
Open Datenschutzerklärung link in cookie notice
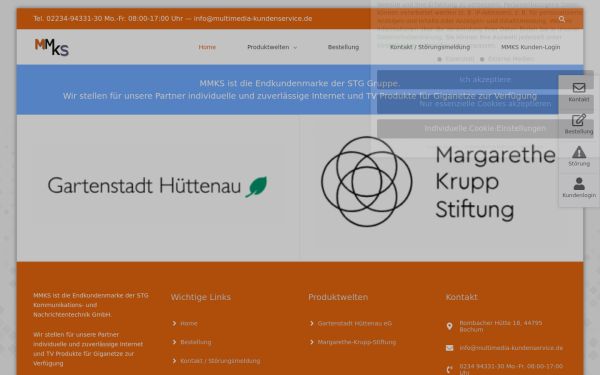tap(409, 37)
